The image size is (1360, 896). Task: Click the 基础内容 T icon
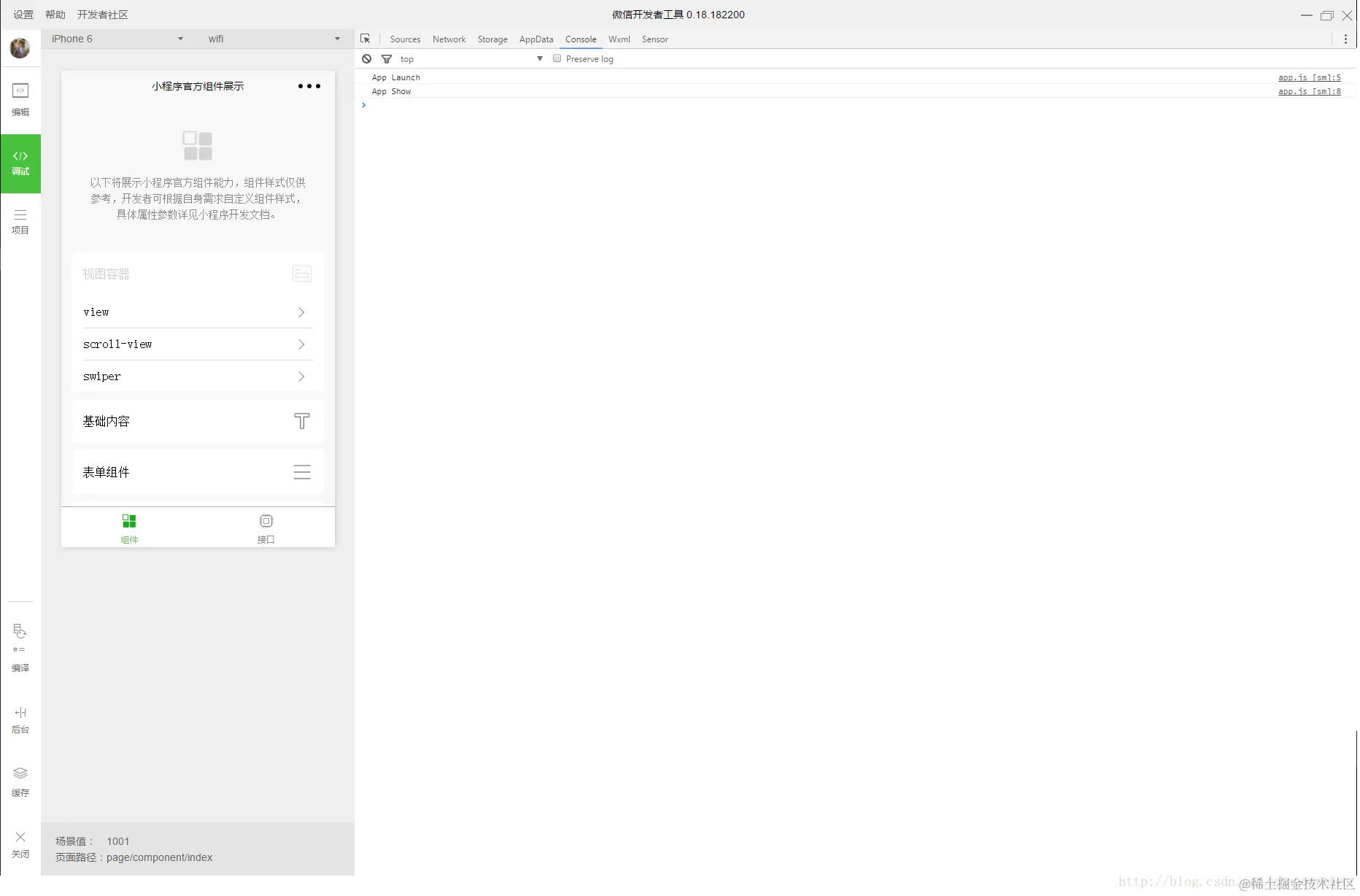[302, 421]
